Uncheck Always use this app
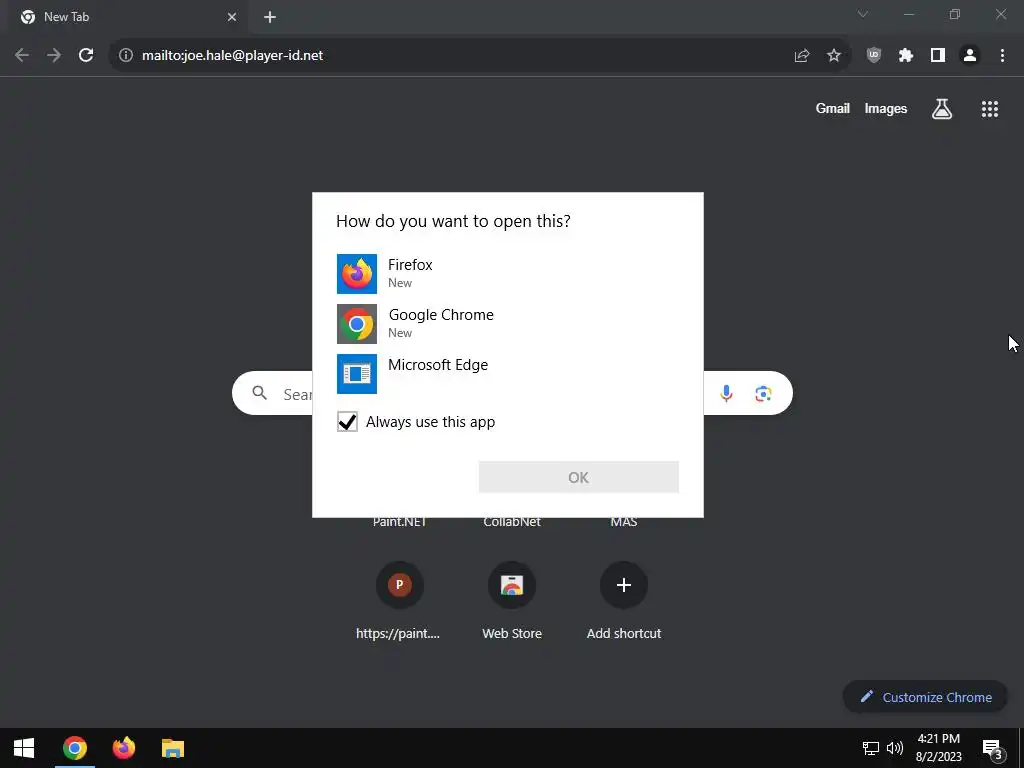This screenshot has width=1024, height=768. pos(347,422)
